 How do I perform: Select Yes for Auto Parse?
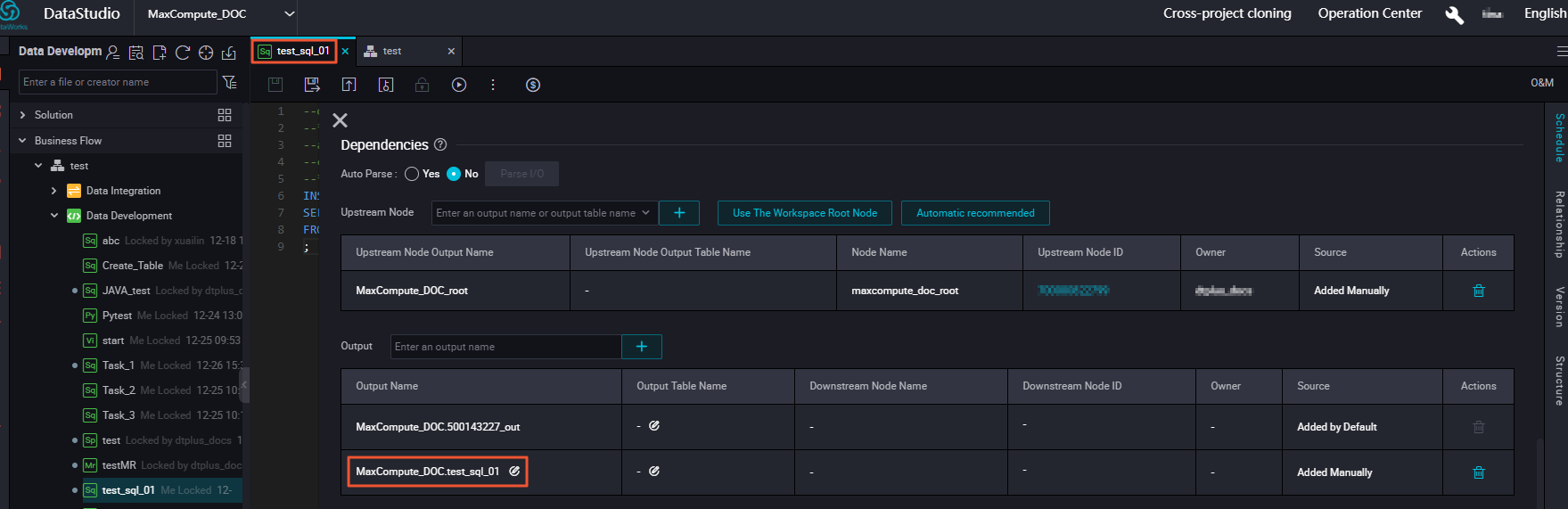pos(412,174)
